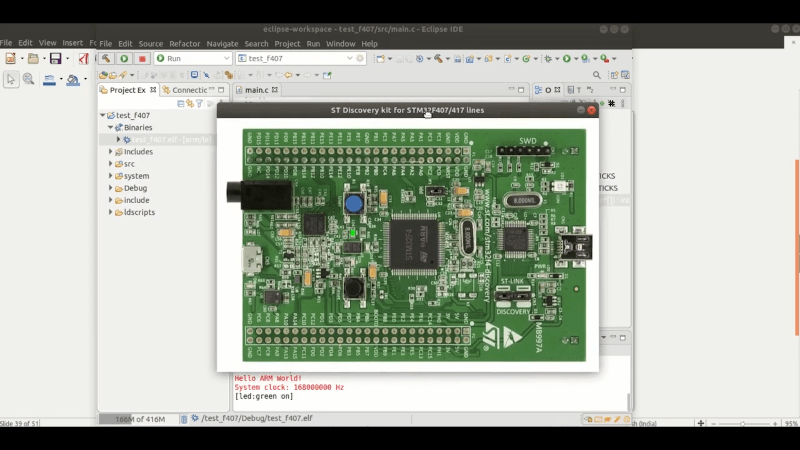This screenshot has height=450, width=800.
Task: Click the Search magnifier icon in toolbar
Action: (597, 75)
